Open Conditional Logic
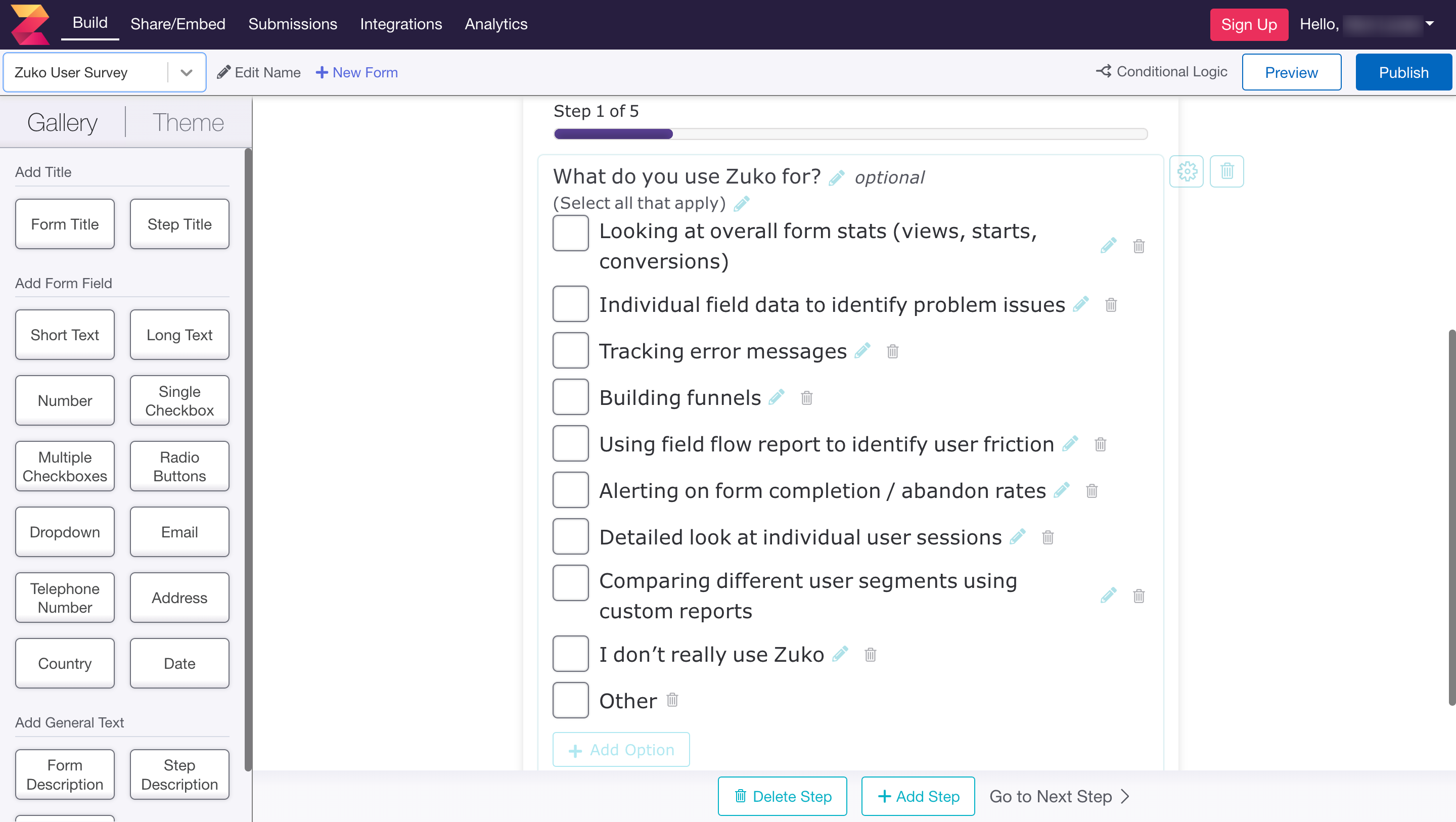1456x822 pixels. pyautogui.click(x=1162, y=72)
